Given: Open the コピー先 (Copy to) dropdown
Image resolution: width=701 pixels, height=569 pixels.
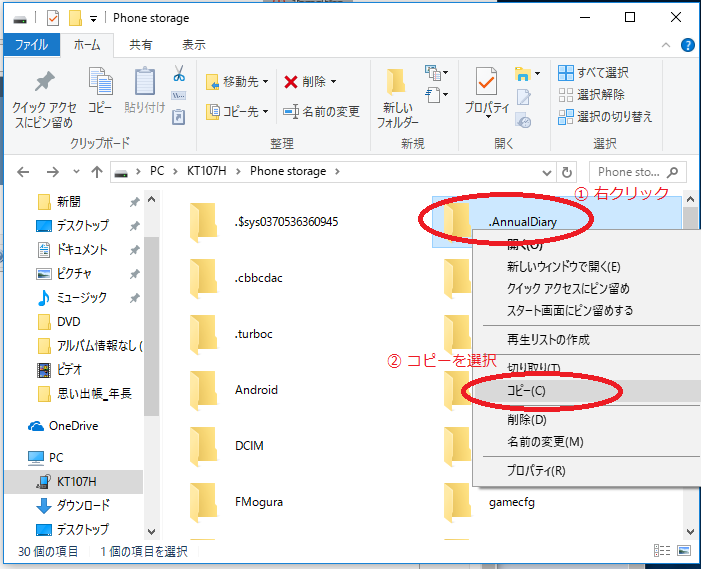Looking at the screenshot, I should coord(239,111).
